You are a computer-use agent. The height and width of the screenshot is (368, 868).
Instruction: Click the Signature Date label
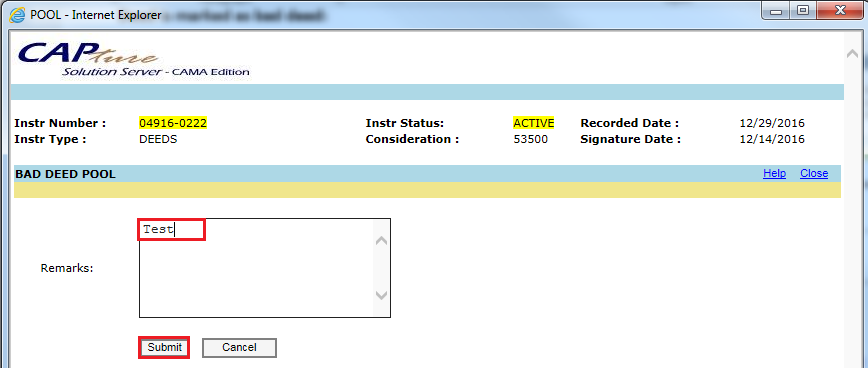(x=631, y=139)
